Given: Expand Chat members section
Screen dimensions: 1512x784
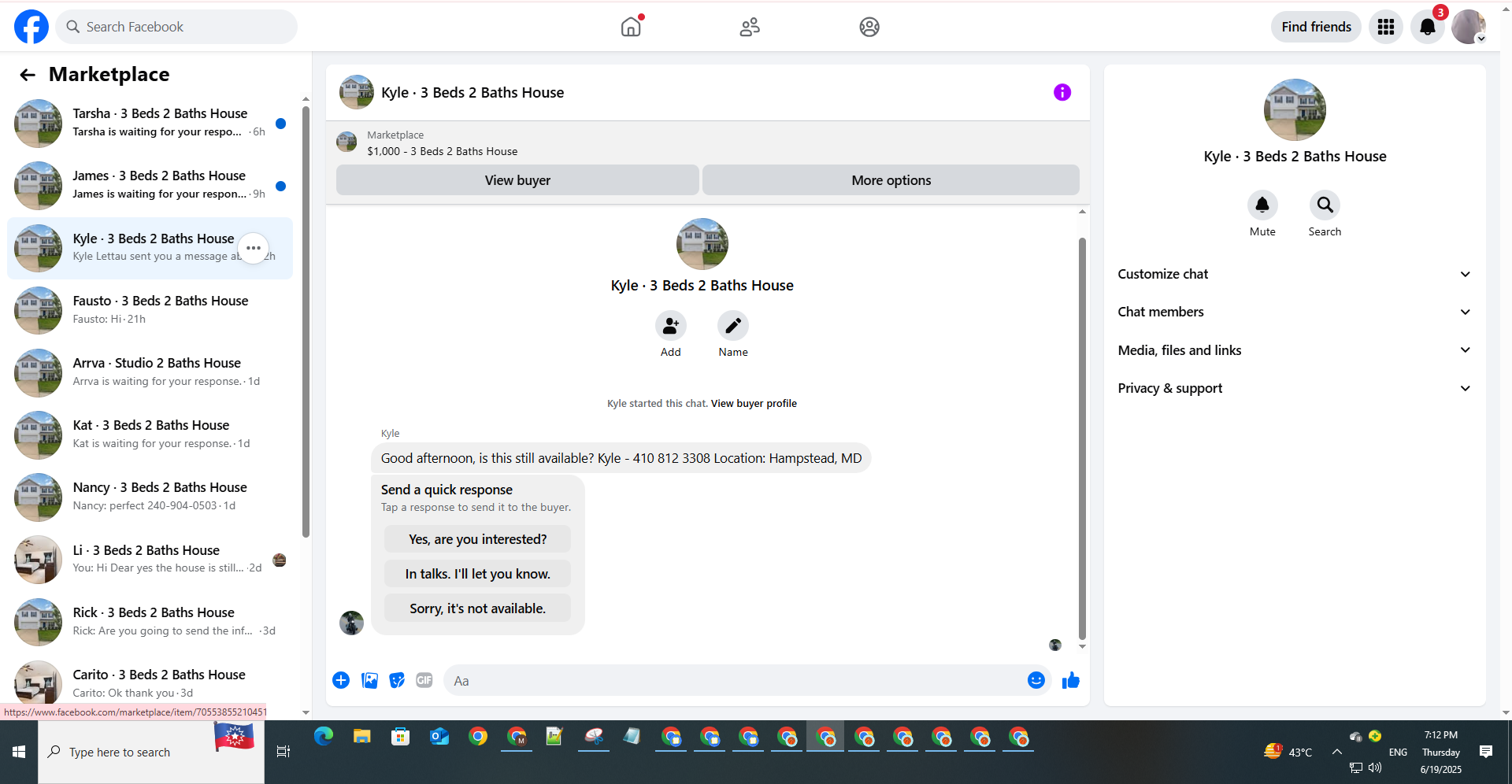Looking at the screenshot, I should click(1295, 312).
